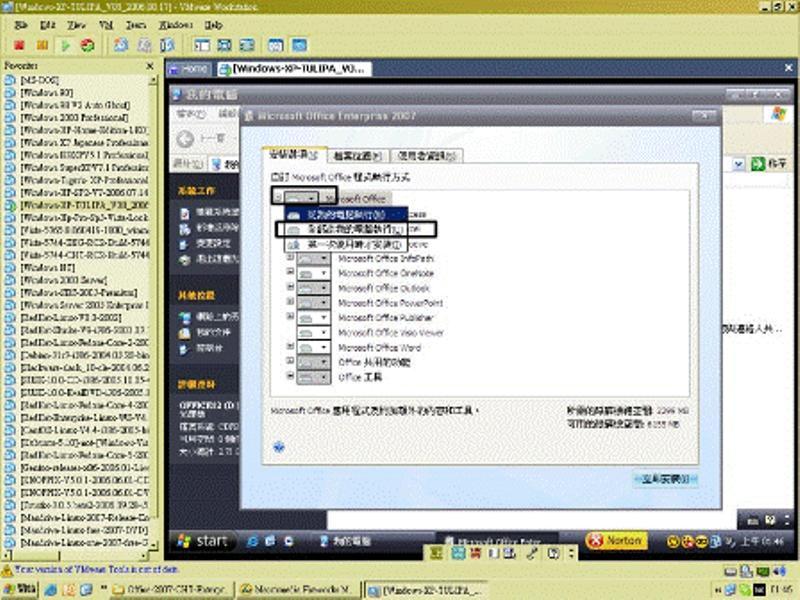Viewport: 800px width, 600px height.
Task: Click the VMware Tools out-of-date warning icon
Action: click(x=7, y=569)
